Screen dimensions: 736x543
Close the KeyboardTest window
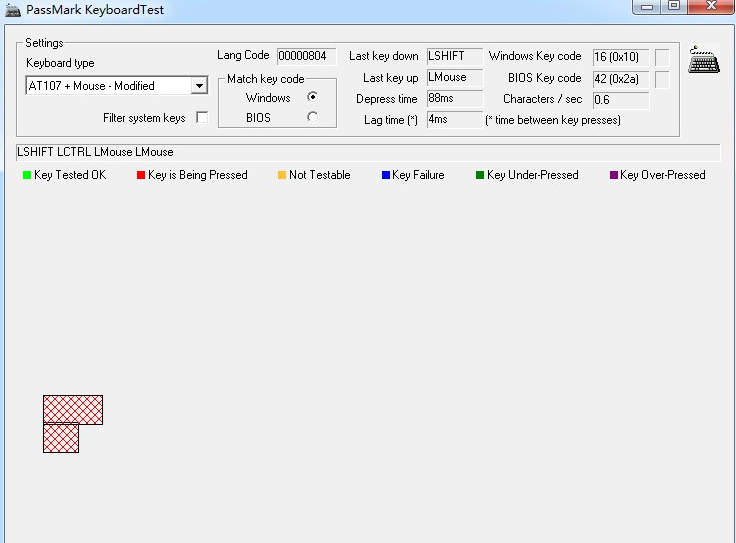tap(711, 7)
